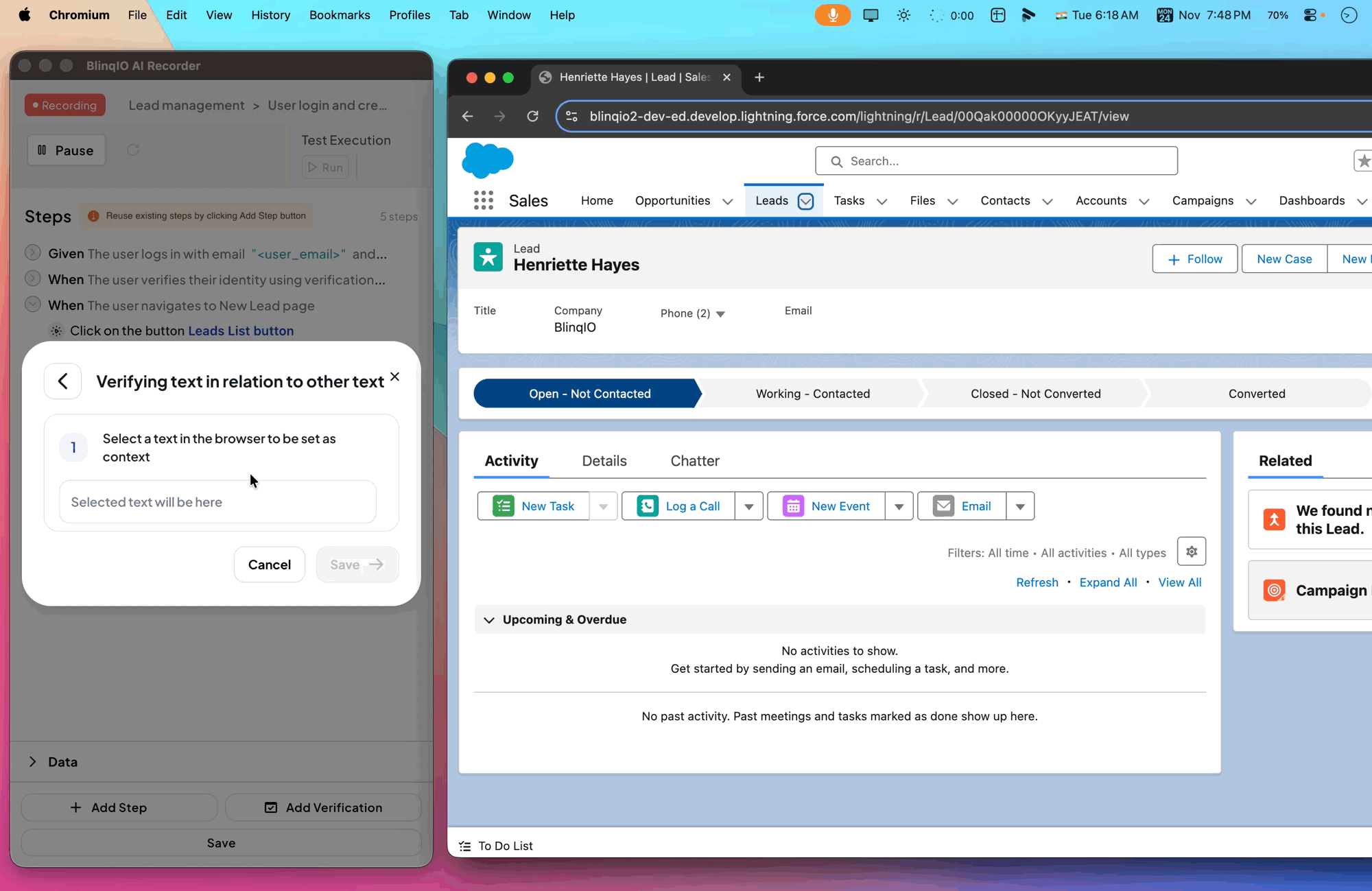Image resolution: width=1372 pixels, height=891 pixels.
Task: Click the Salesforce search field
Action: click(996, 161)
